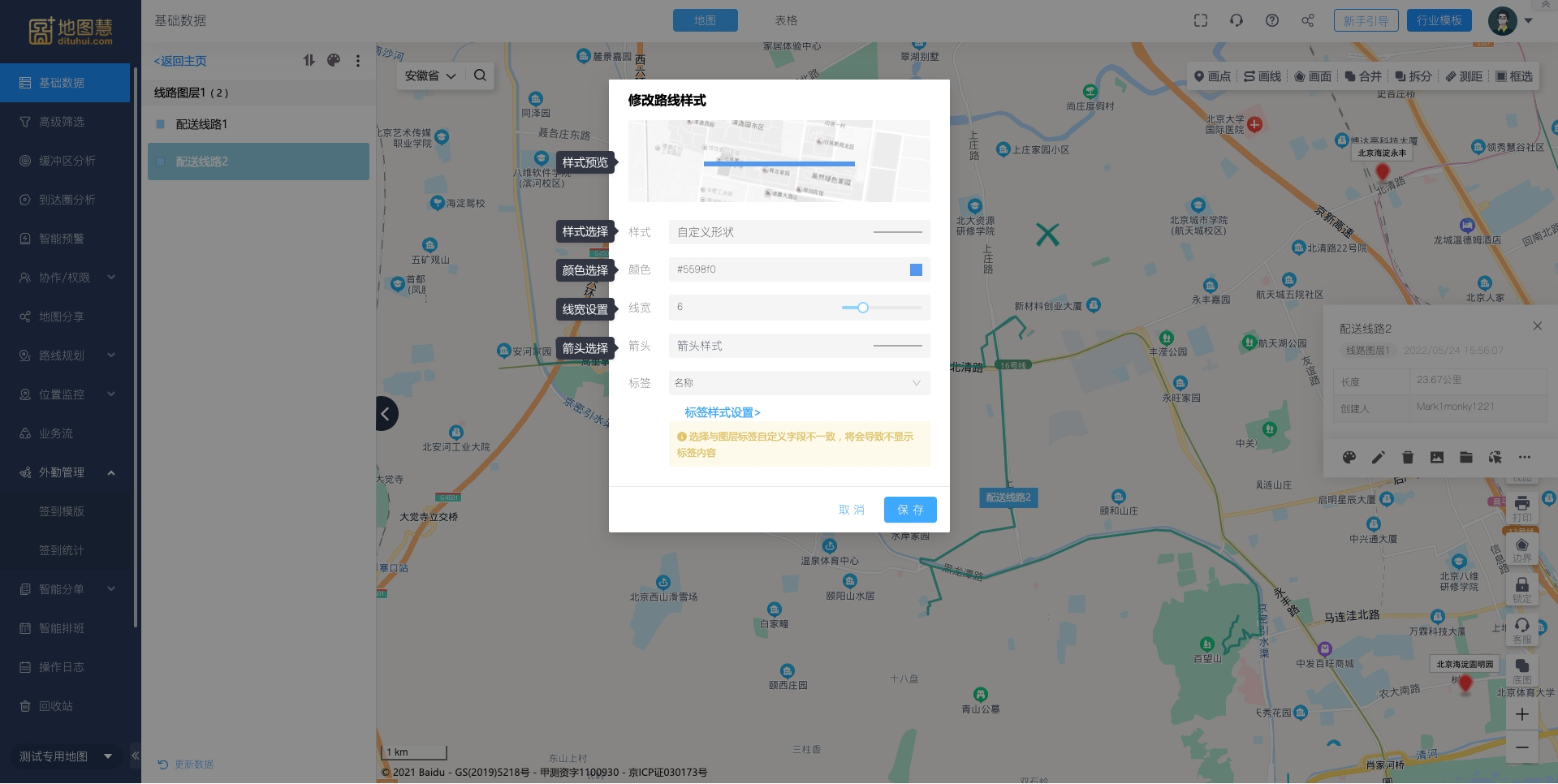Click the 锁定 lock icon on map

pos(1522,589)
